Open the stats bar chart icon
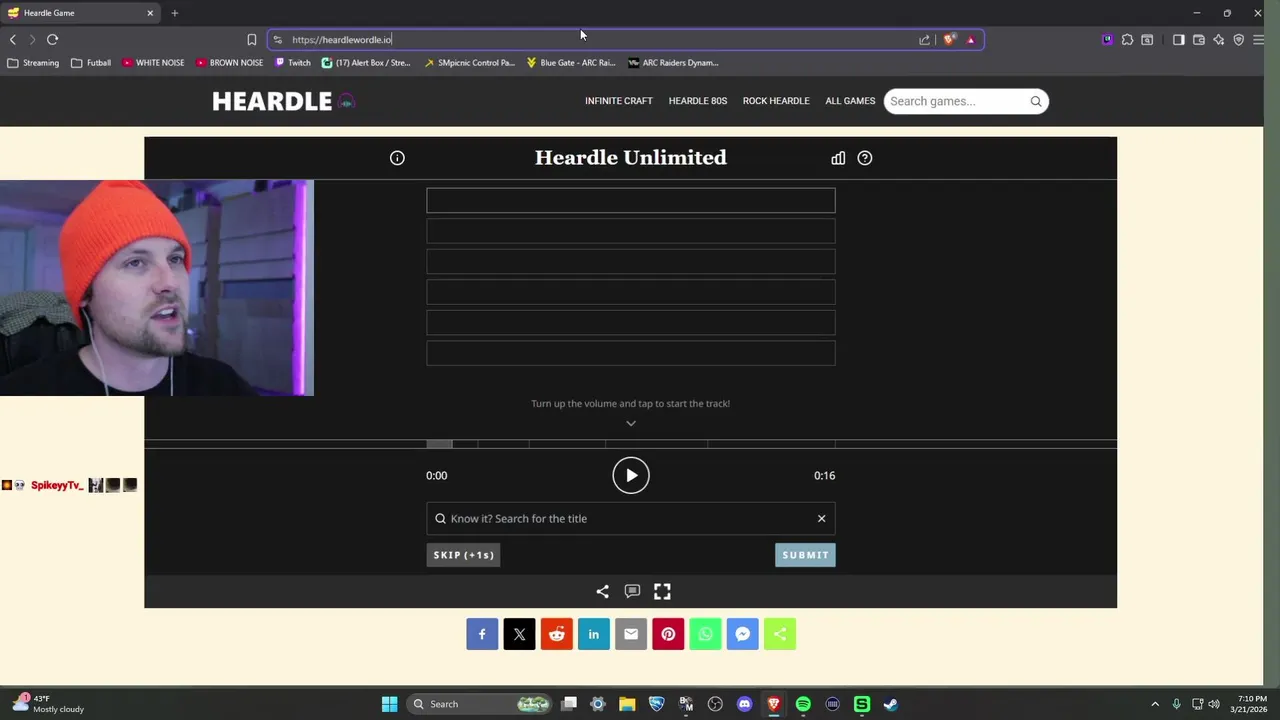Image resolution: width=1280 pixels, height=720 pixels. click(838, 158)
